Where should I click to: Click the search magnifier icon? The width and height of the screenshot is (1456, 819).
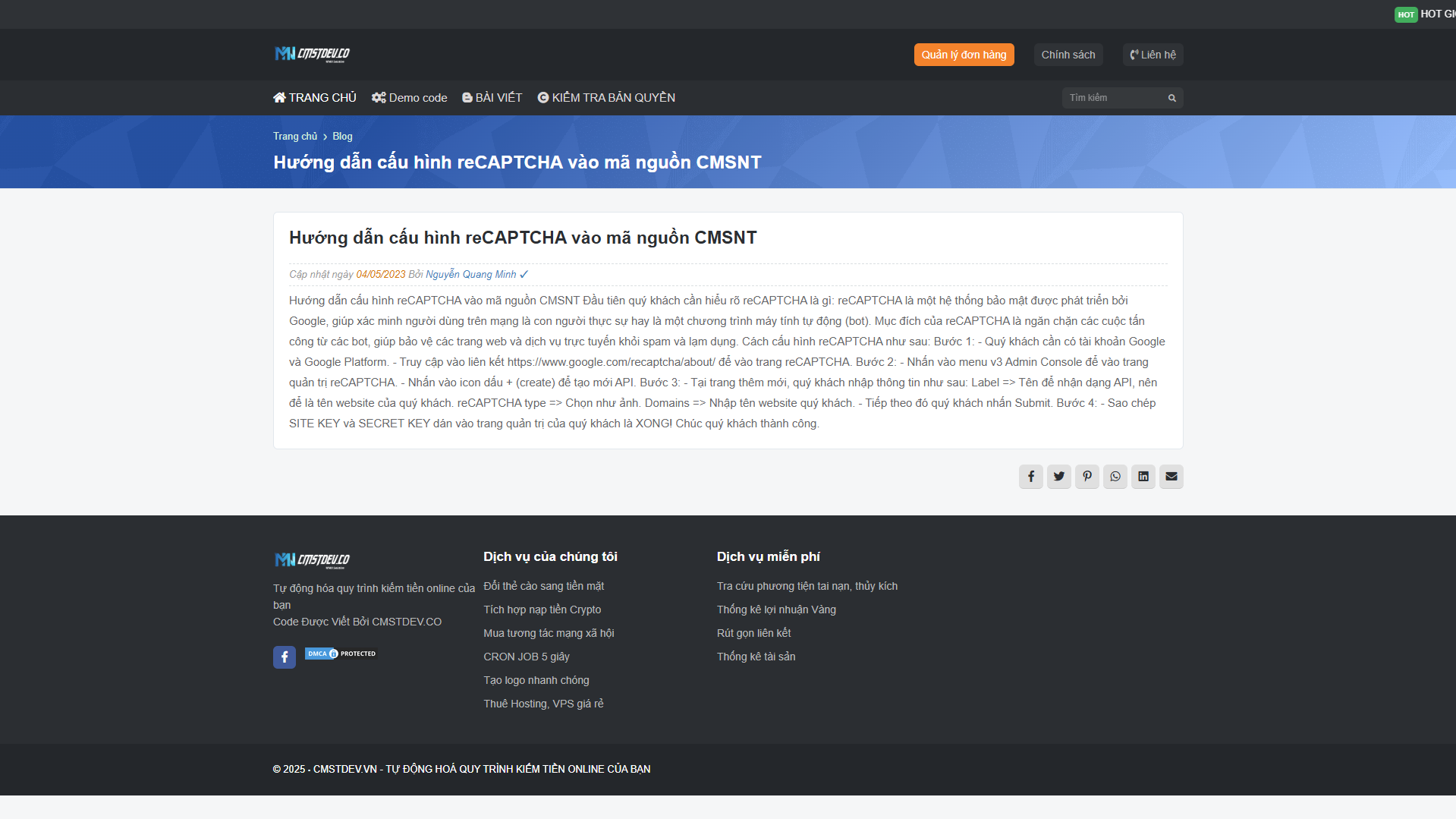point(1171,98)
